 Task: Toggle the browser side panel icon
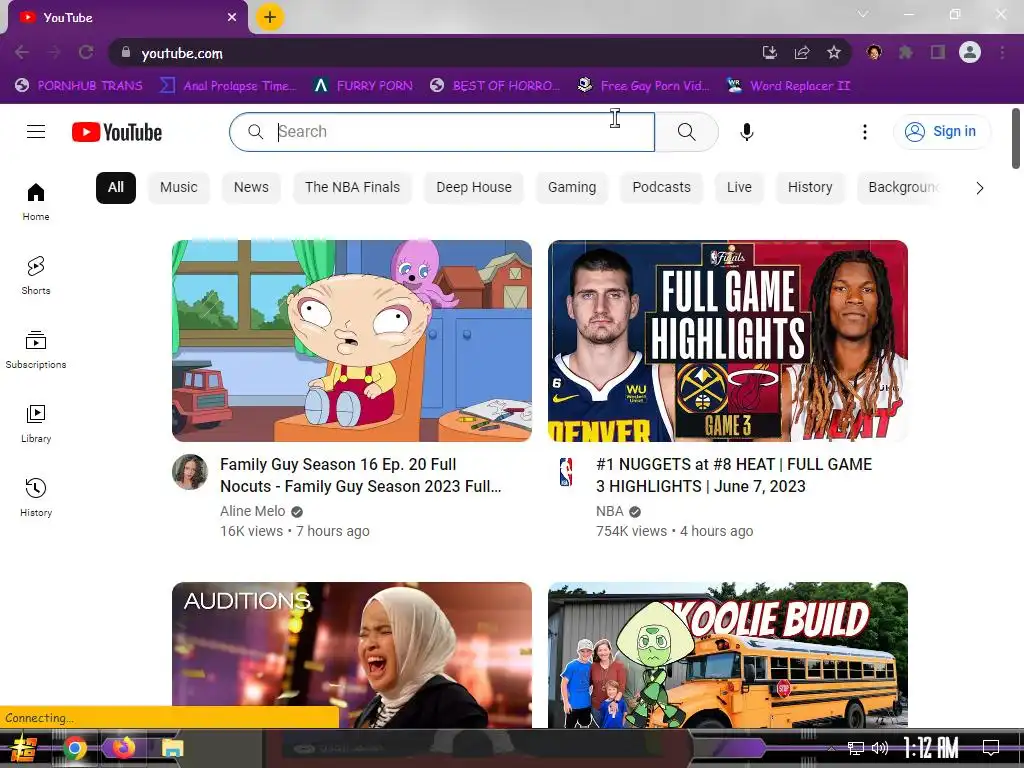tap(938, 52)
